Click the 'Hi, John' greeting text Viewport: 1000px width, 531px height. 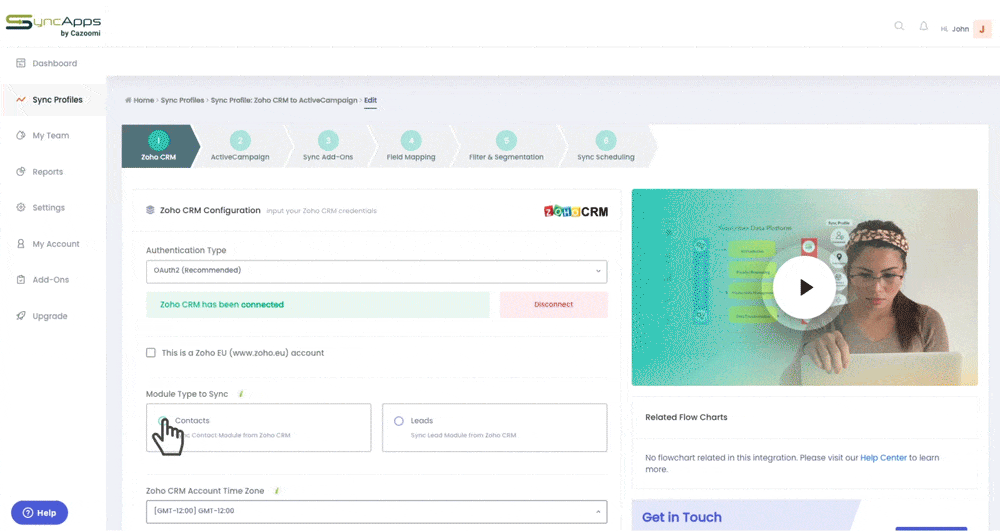point(955,29)
